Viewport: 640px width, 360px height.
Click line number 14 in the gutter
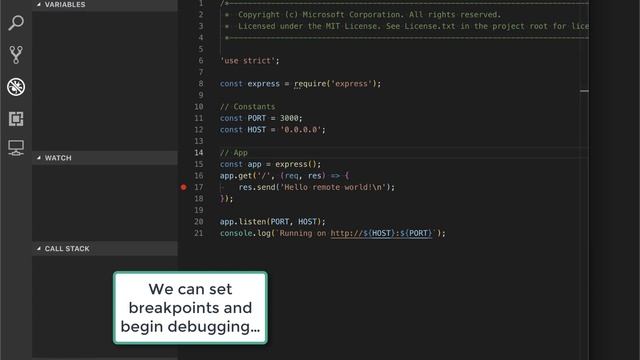point(198,153)
